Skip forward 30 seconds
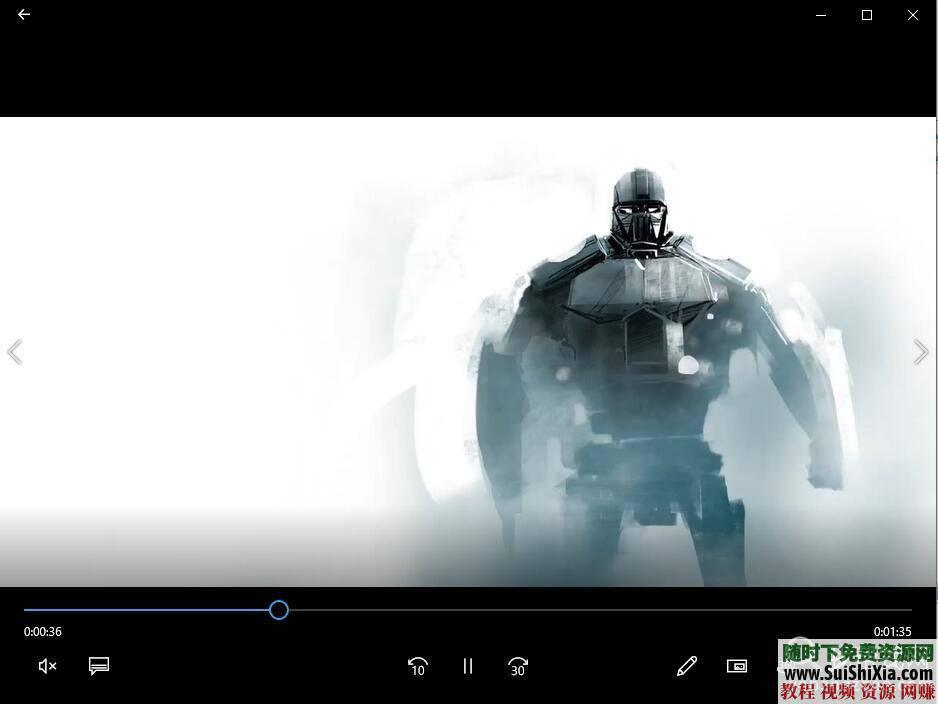This screenshot has height=704, width=938. [518, 666]
